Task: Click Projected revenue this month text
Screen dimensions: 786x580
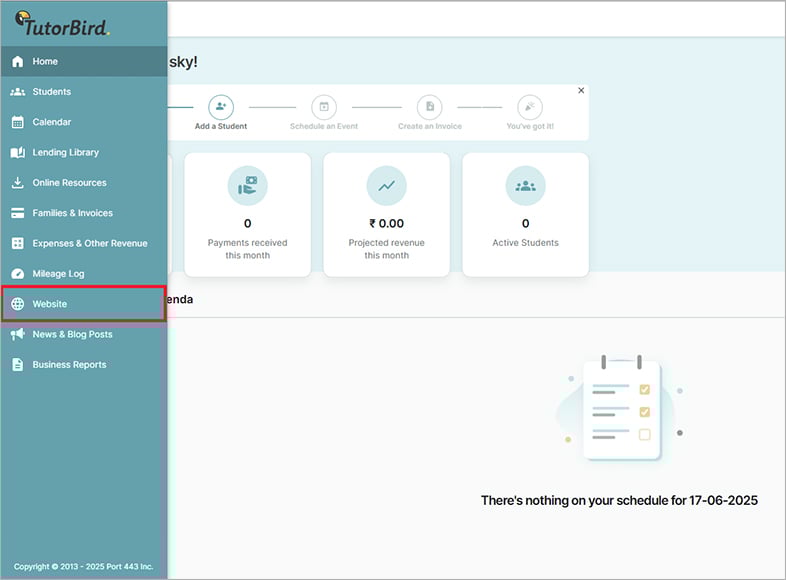Action: 386,249
